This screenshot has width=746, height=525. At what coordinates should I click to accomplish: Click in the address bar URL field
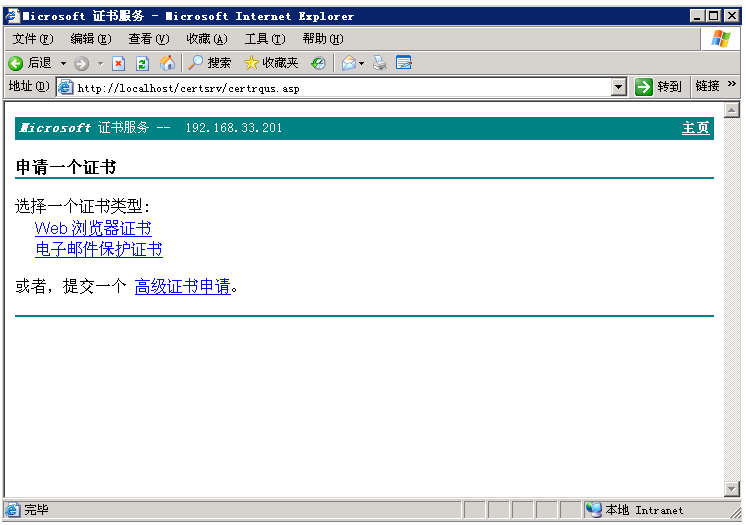click(x=340, y=87)
